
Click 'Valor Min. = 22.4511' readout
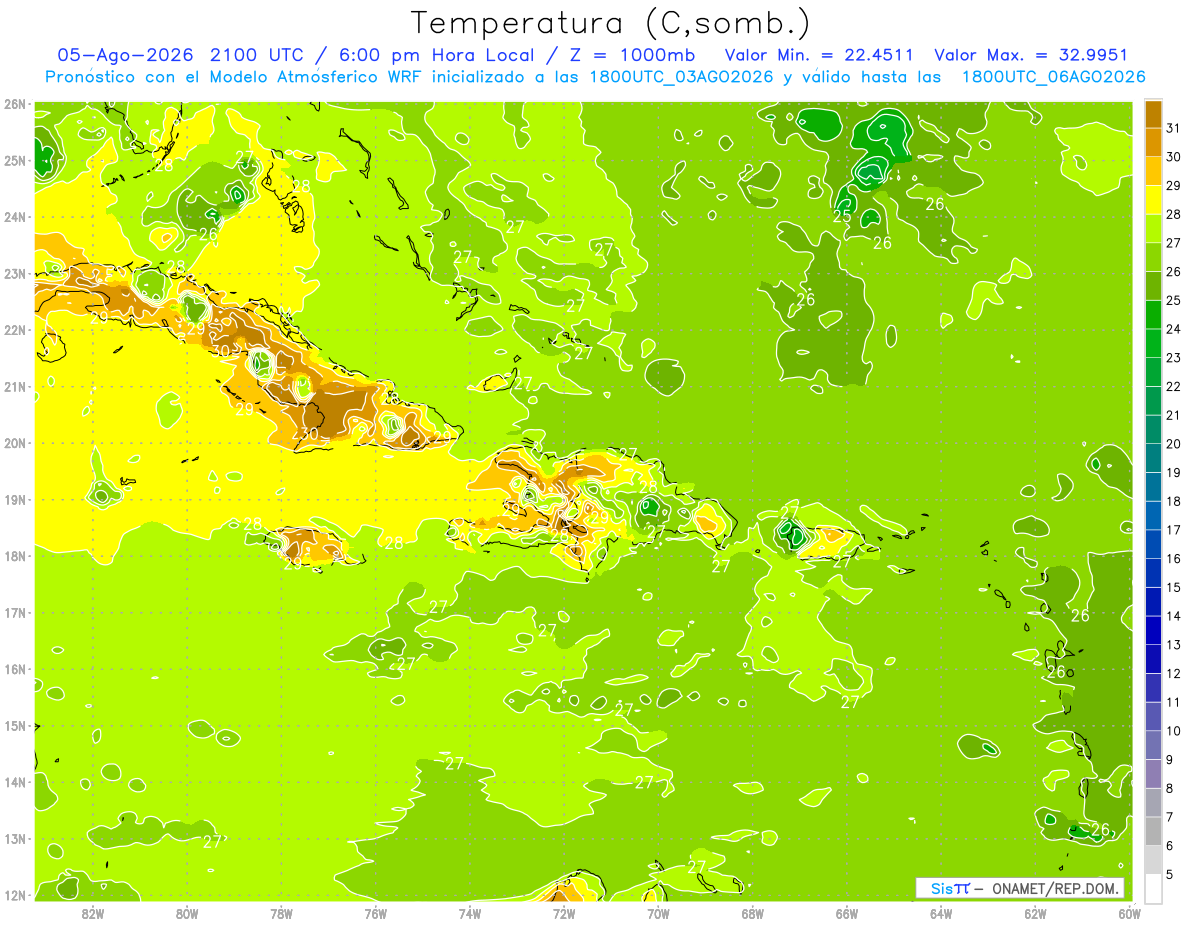(x=821, y=55)
